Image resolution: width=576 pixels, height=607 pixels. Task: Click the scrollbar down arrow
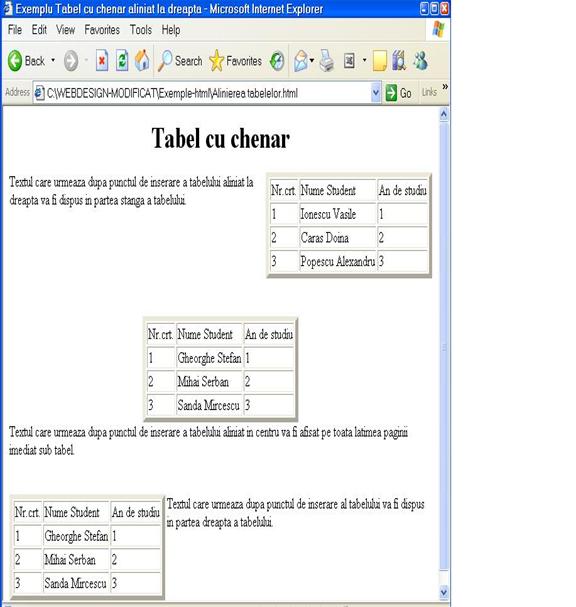[444, 592]
